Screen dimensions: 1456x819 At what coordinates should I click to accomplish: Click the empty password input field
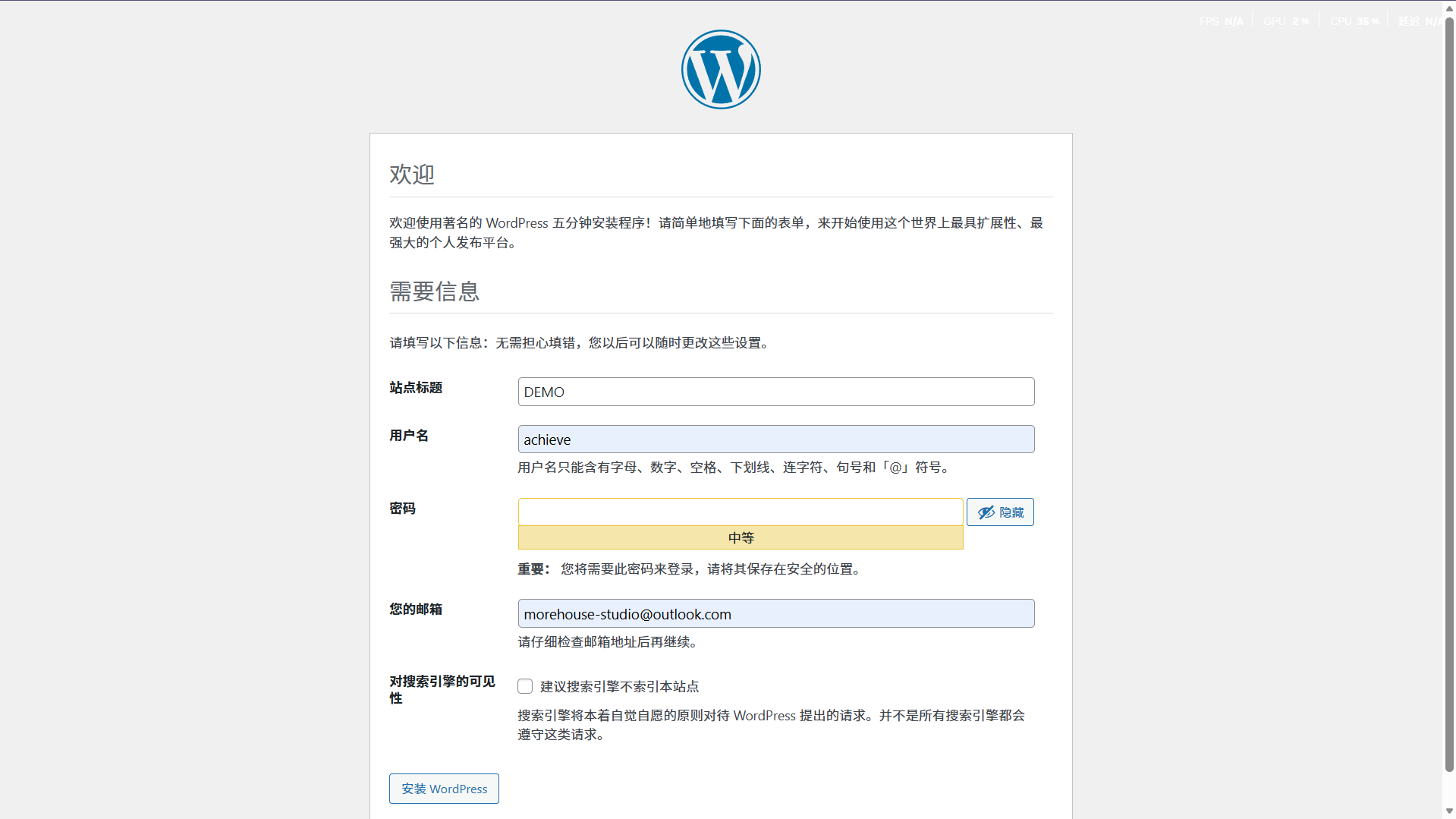point(740,511)
